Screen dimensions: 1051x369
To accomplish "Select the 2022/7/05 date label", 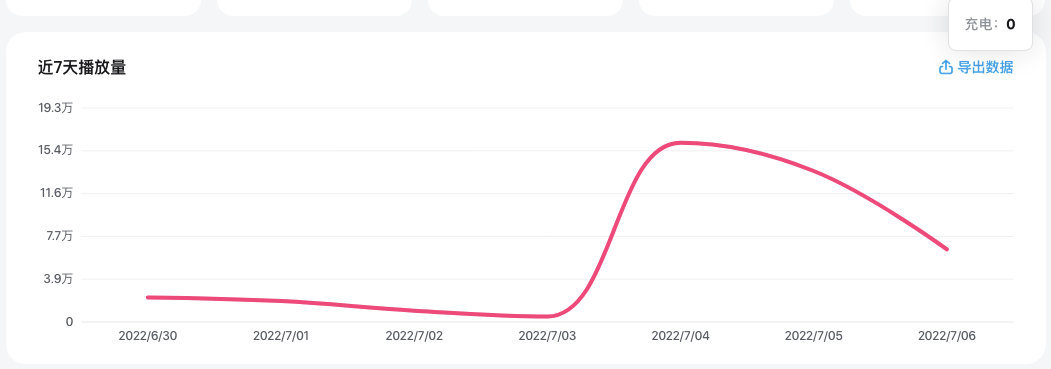I will 813,336.
